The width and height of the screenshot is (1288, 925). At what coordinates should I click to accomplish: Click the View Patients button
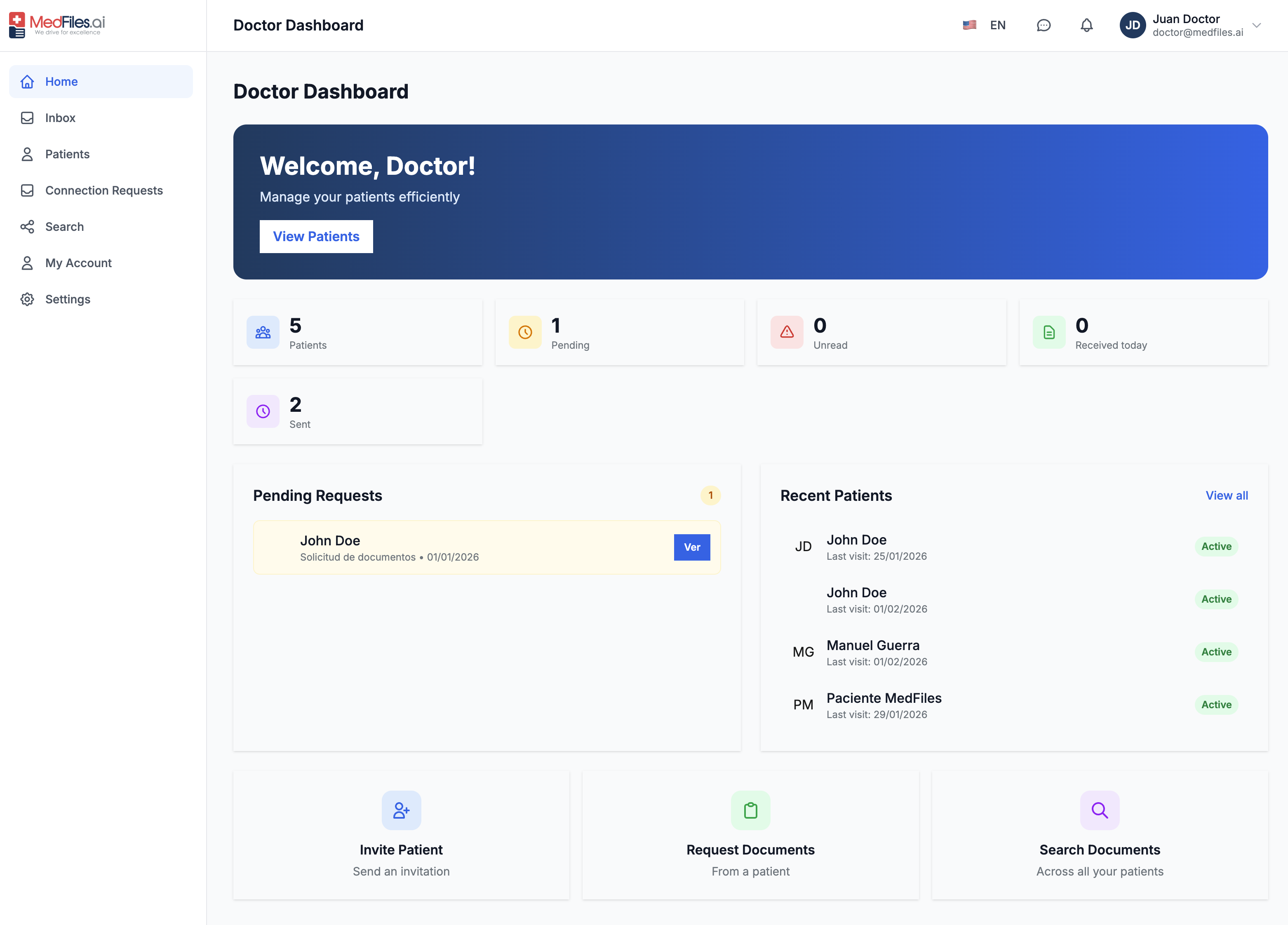tap(316, 236)
